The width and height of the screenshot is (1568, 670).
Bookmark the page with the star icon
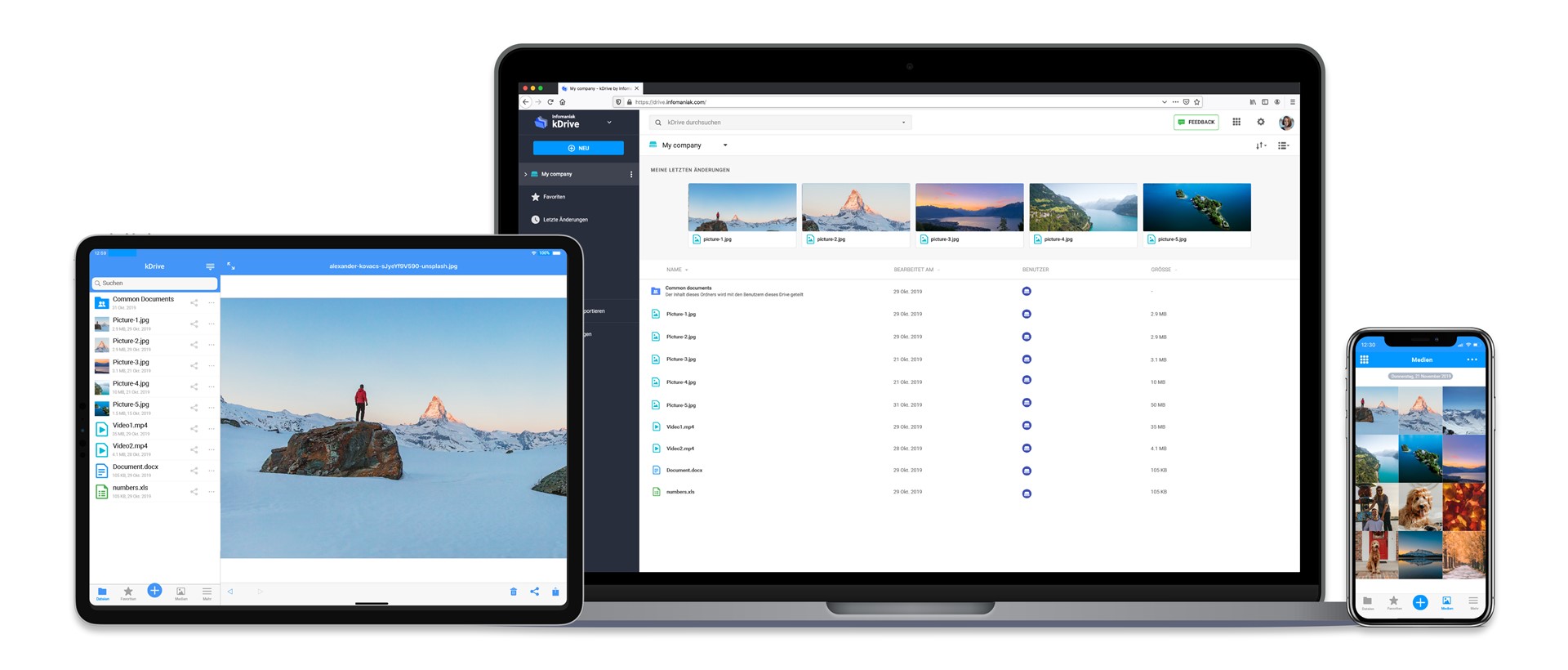point(1197,102)
